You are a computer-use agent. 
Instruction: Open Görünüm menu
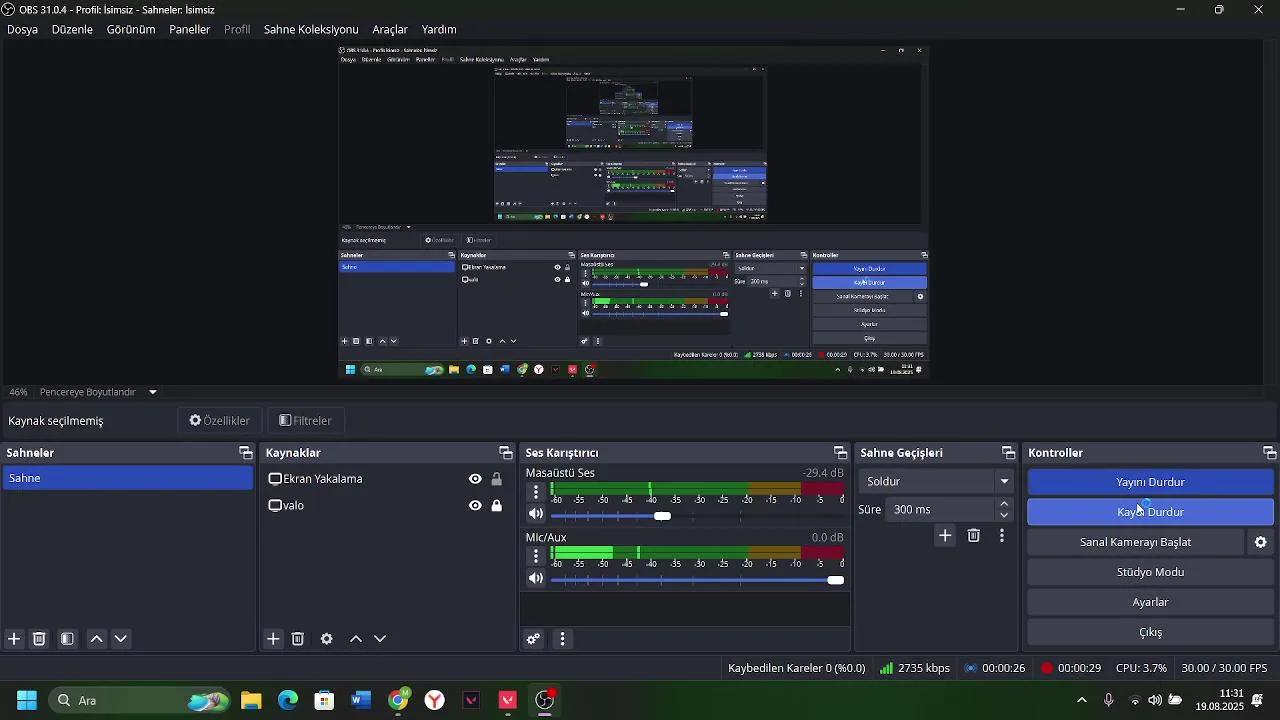131,29
